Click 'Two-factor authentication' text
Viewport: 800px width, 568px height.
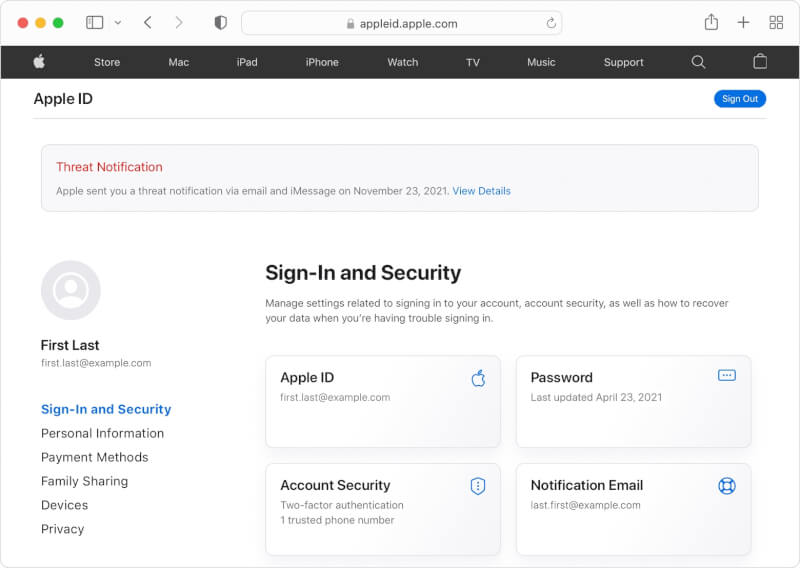(342, 505)
